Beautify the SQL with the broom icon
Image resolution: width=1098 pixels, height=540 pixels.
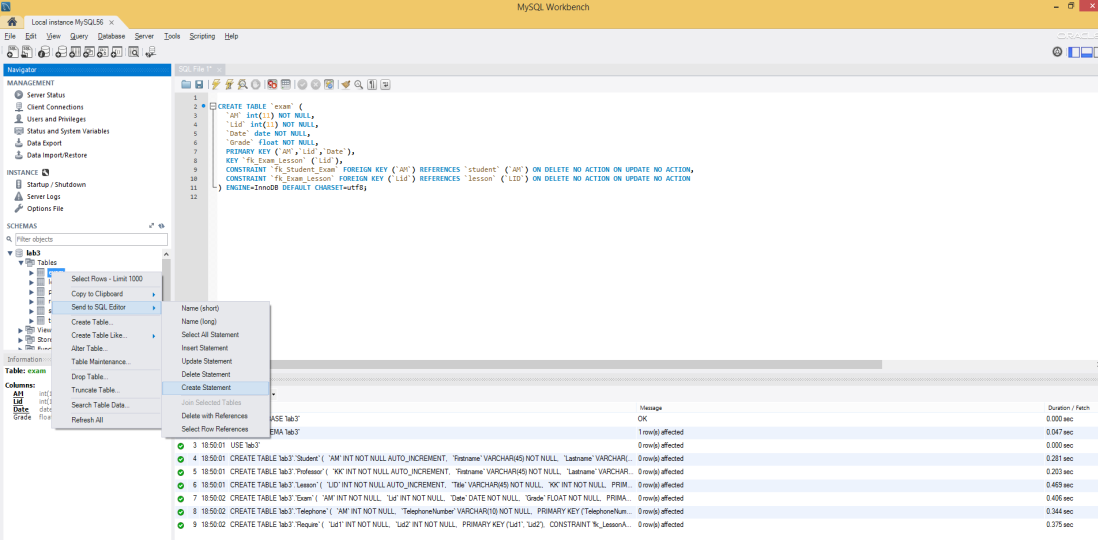click(x=345, y=84)
